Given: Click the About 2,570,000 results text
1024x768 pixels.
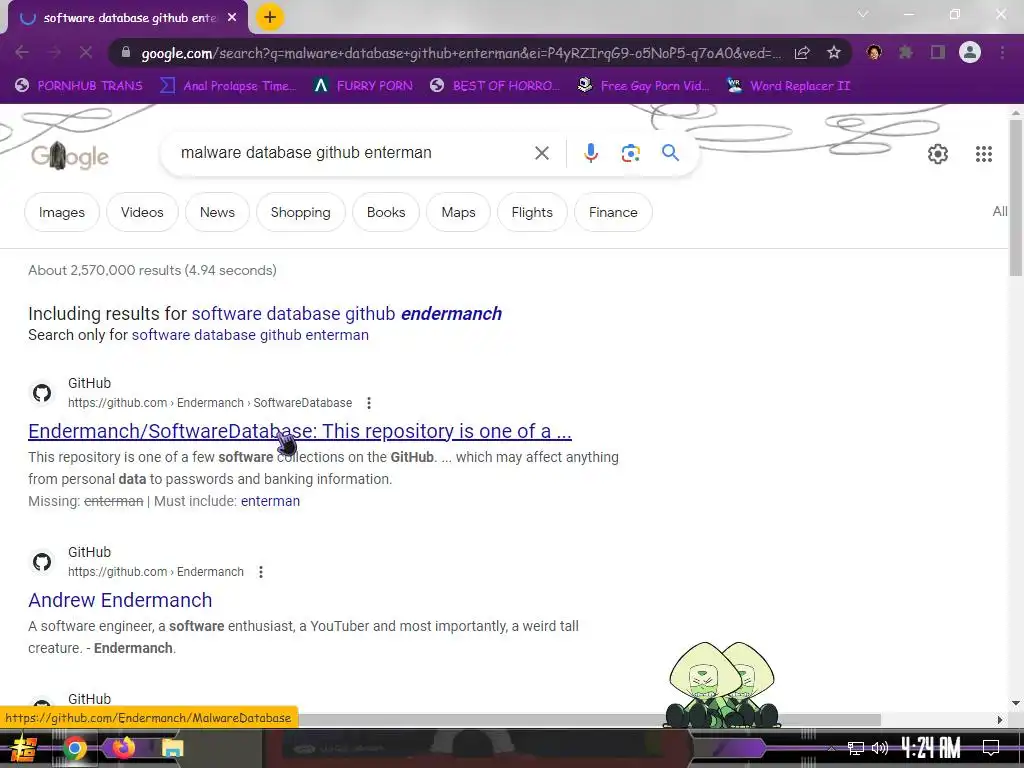Looking at the screenshot, I should coord(152,270).
